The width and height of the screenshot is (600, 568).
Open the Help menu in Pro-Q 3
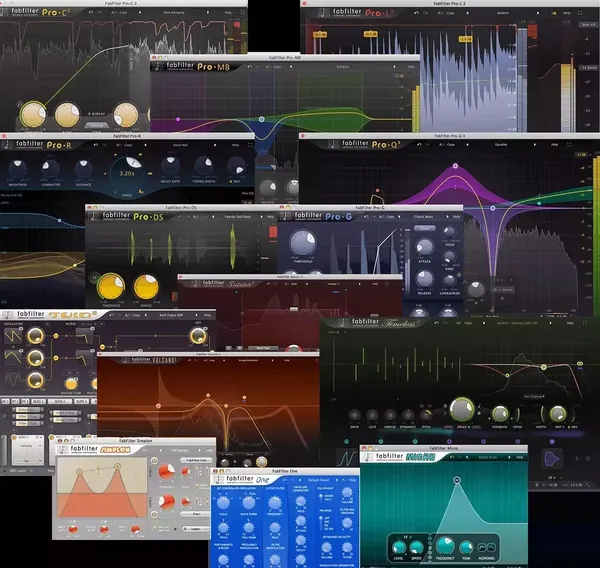point(554,145)
